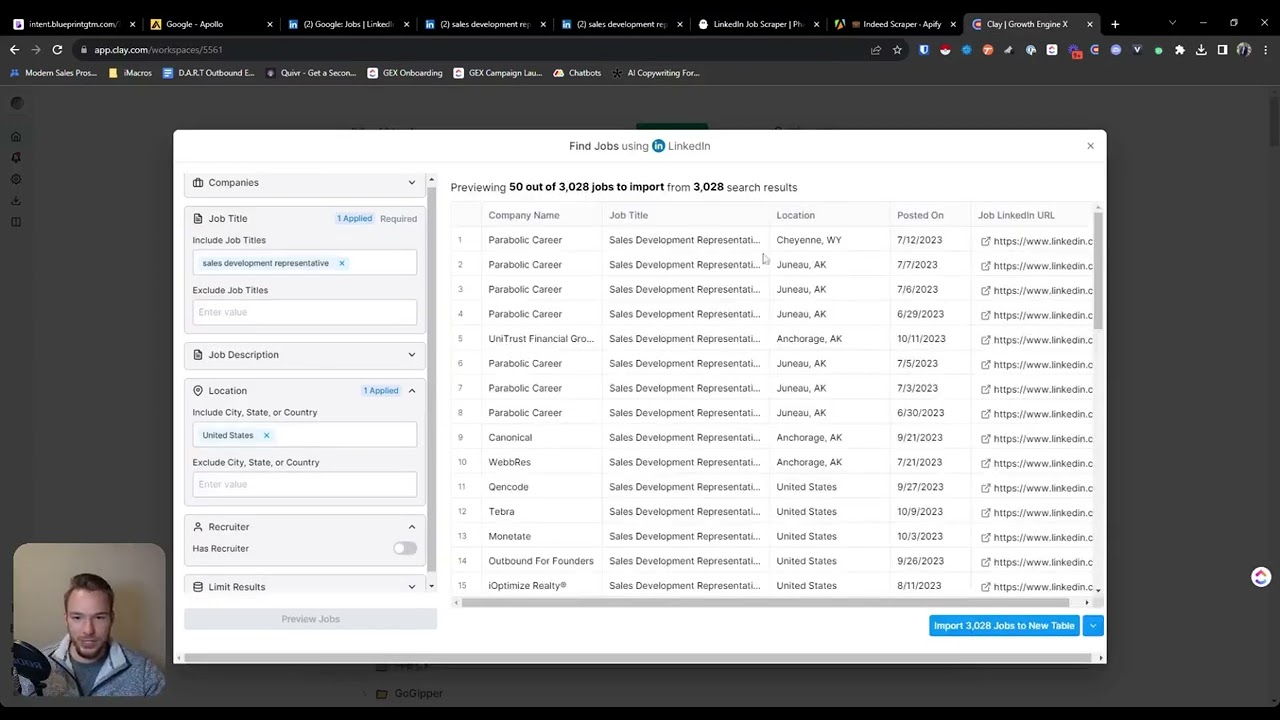Screen dimensions: 1280x720
Task: Click the Companies building icon
Action: click(198, 183)
